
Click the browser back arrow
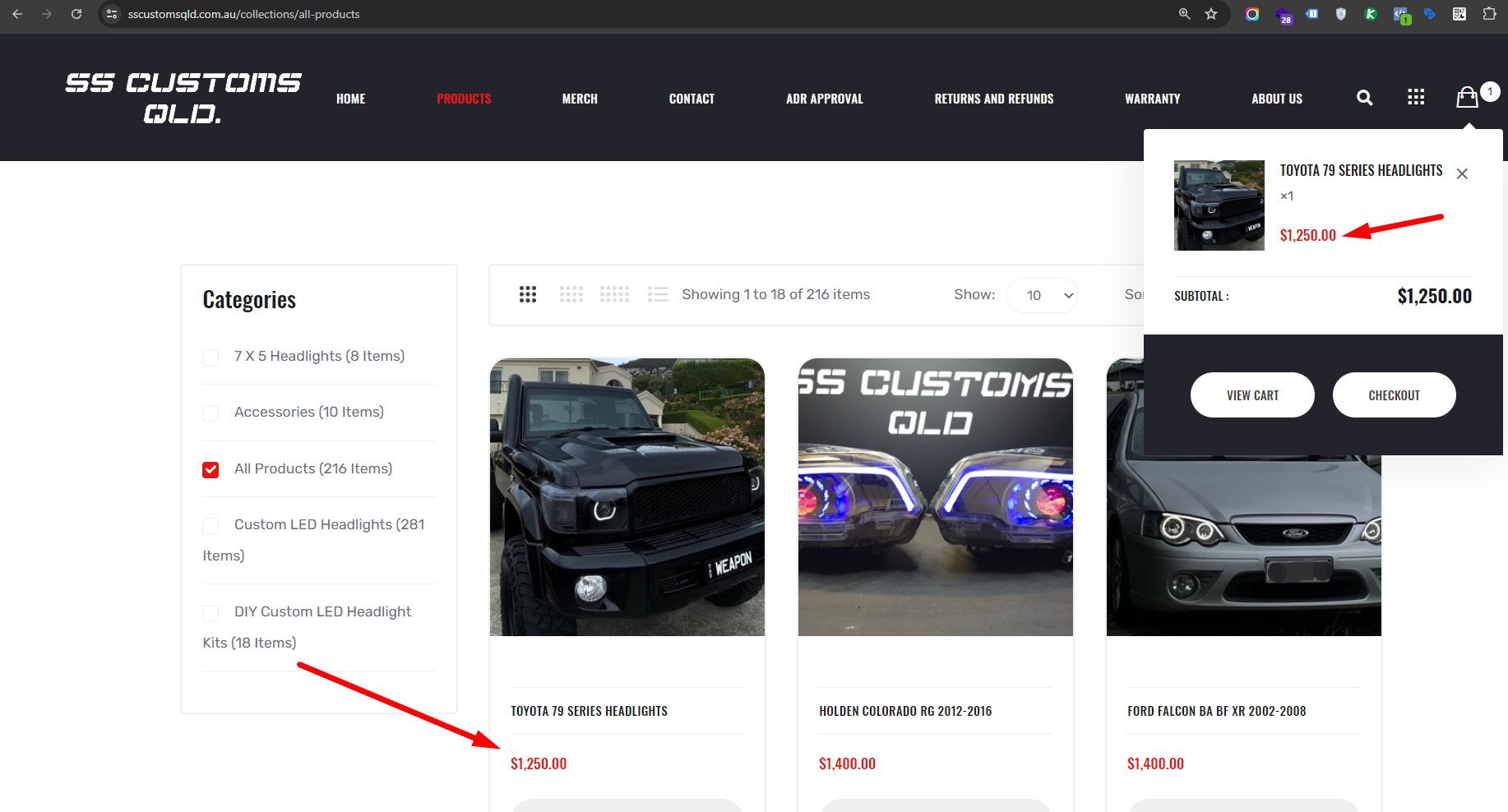click(17, 14)
